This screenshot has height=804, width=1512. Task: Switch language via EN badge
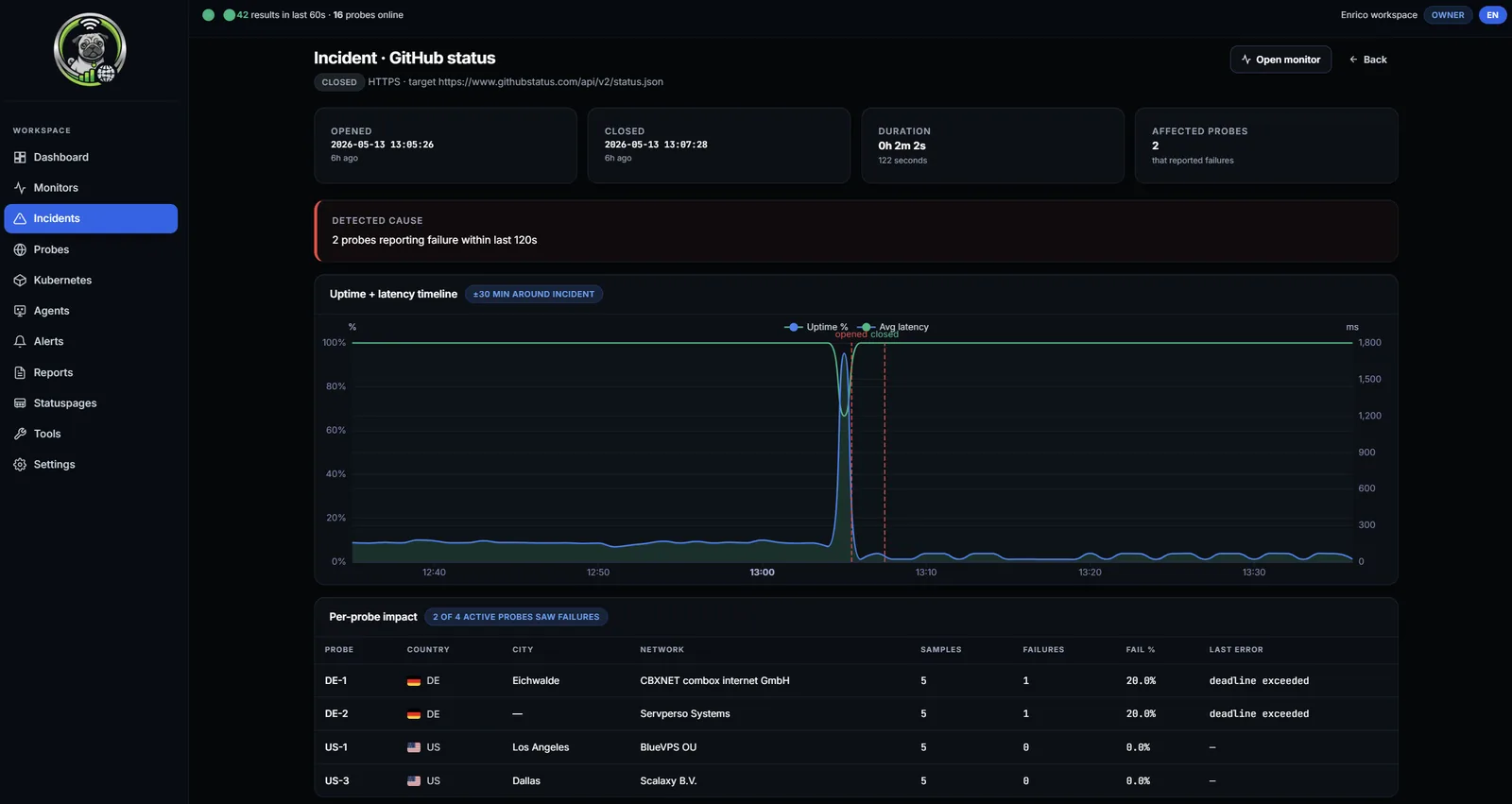pos(1492,15)
